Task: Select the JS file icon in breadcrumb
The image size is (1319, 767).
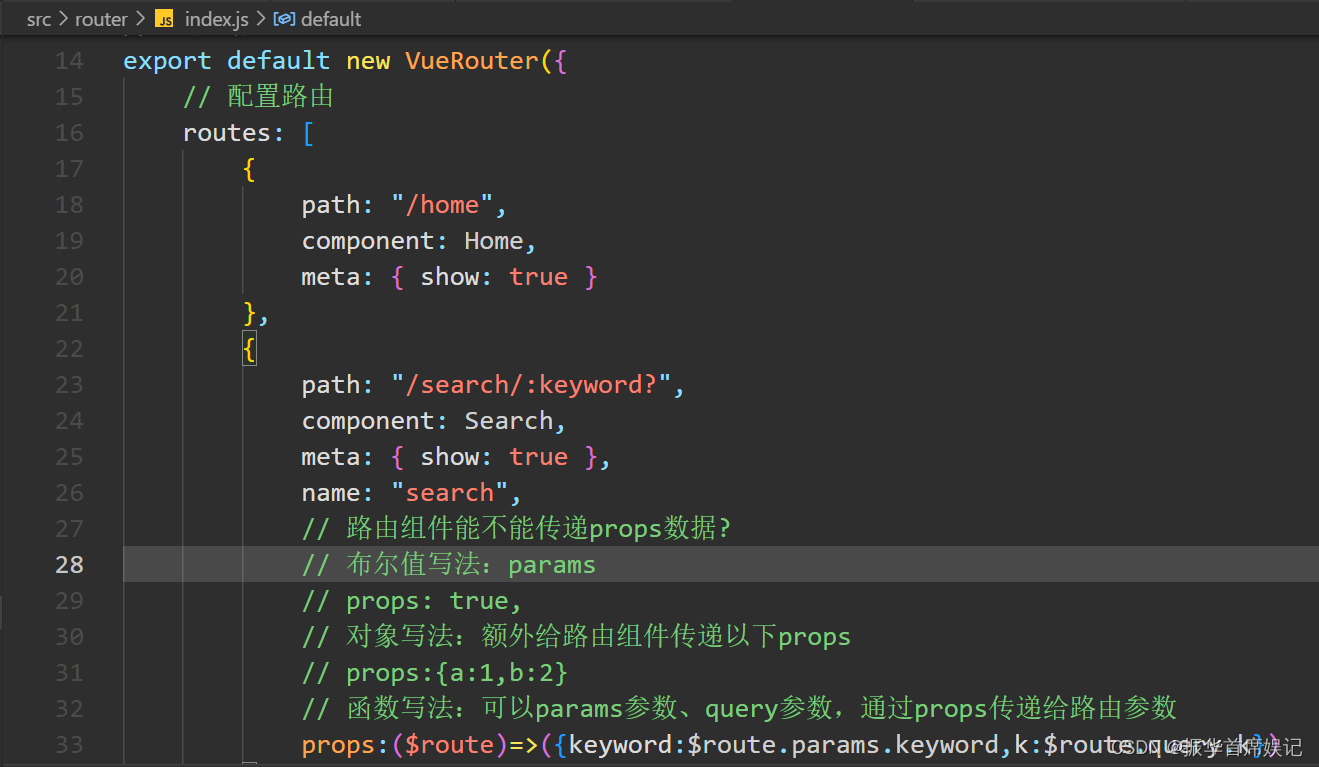Action: pos(164,19)
